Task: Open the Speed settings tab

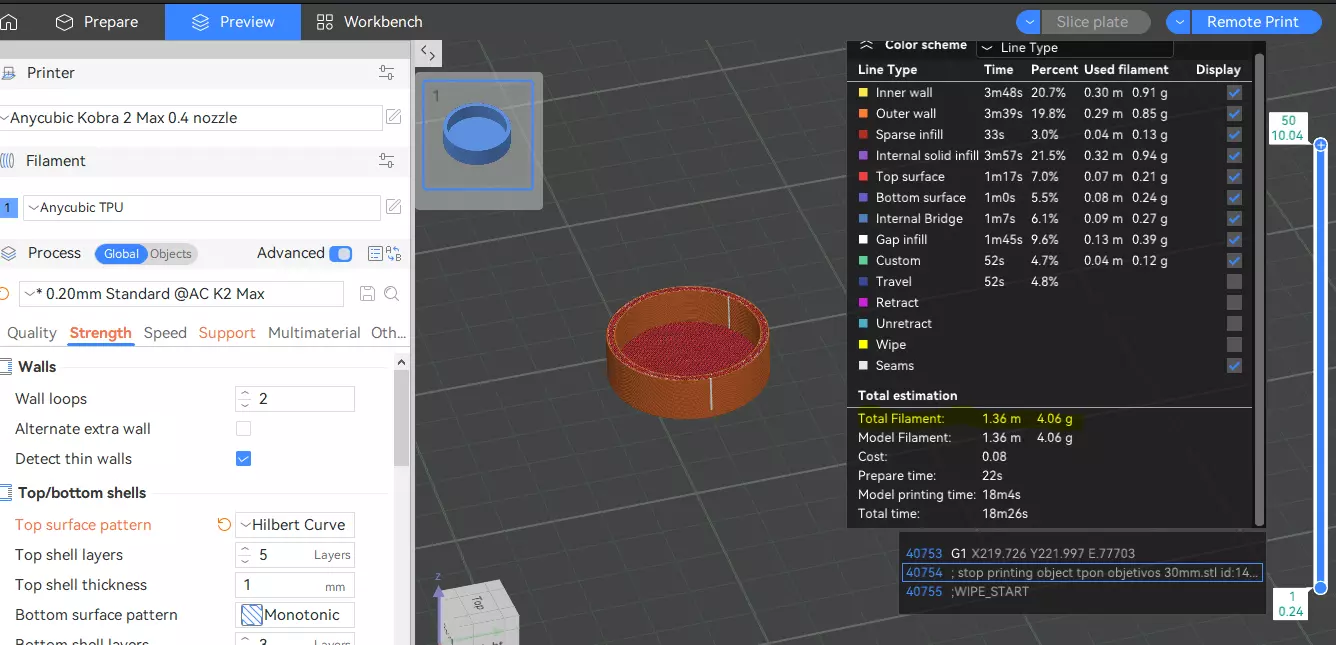Action: pos(165,333)
